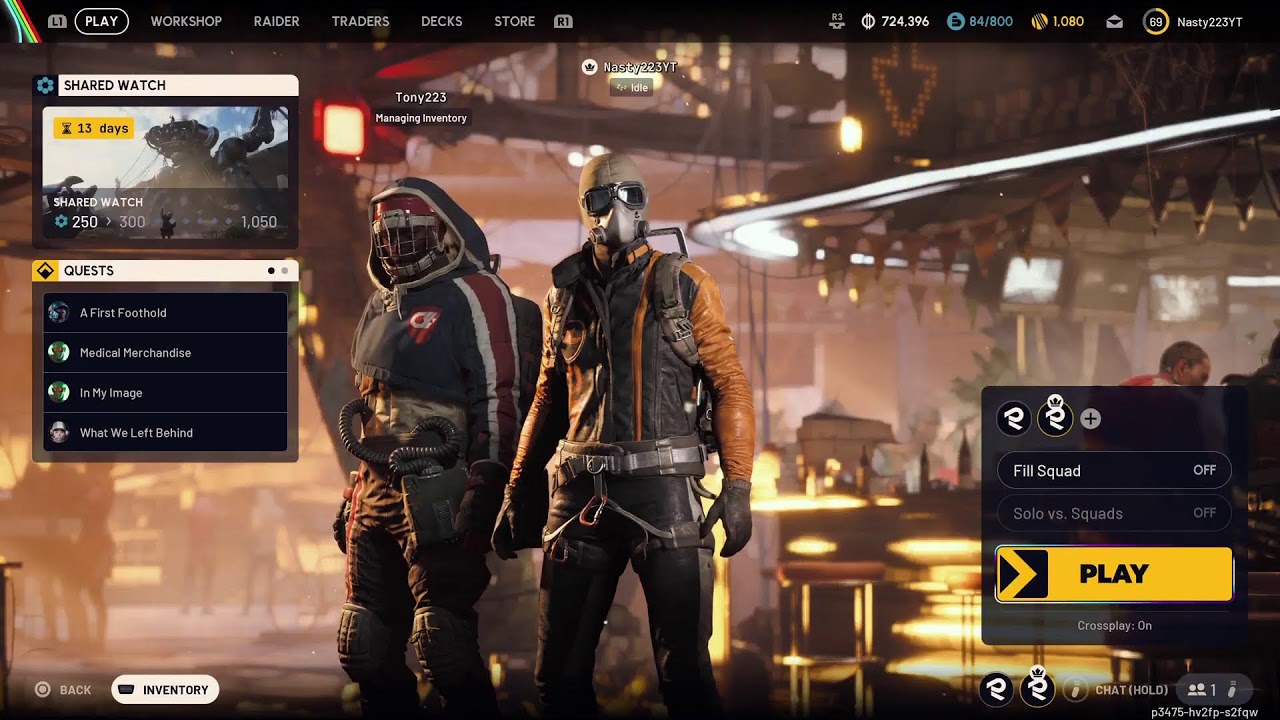The height and width of the screenshot is (720, 1280).
Task: Click the Quests page indicator dots
Action: pyautogui.click(x=277, y=271)
